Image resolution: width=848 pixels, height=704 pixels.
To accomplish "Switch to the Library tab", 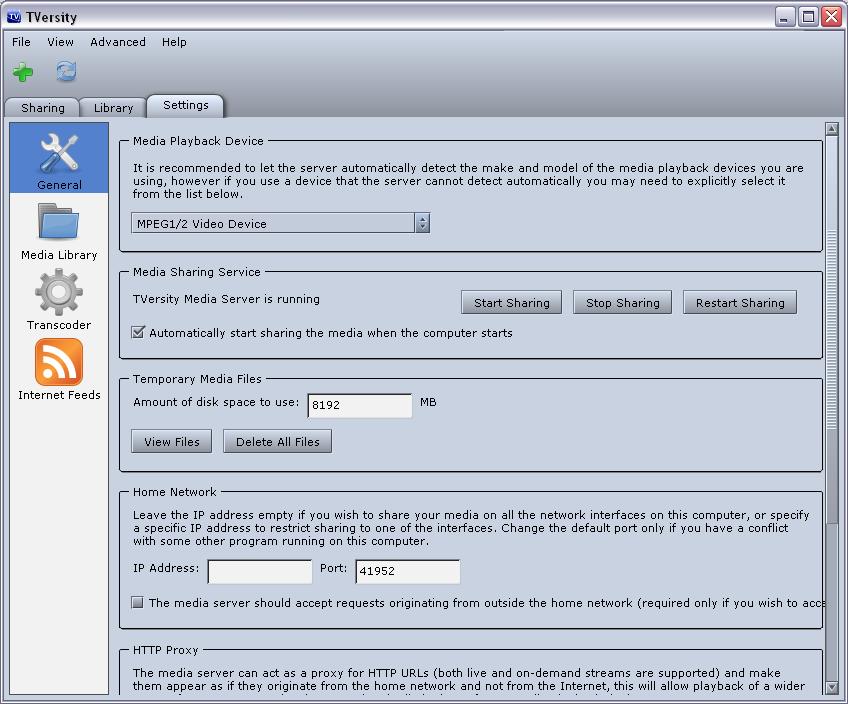I will 113,108.
